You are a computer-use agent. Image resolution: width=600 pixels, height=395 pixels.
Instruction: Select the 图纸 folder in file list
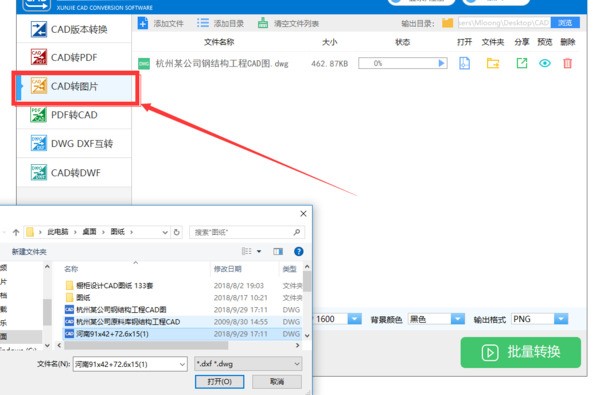[83, 297]
